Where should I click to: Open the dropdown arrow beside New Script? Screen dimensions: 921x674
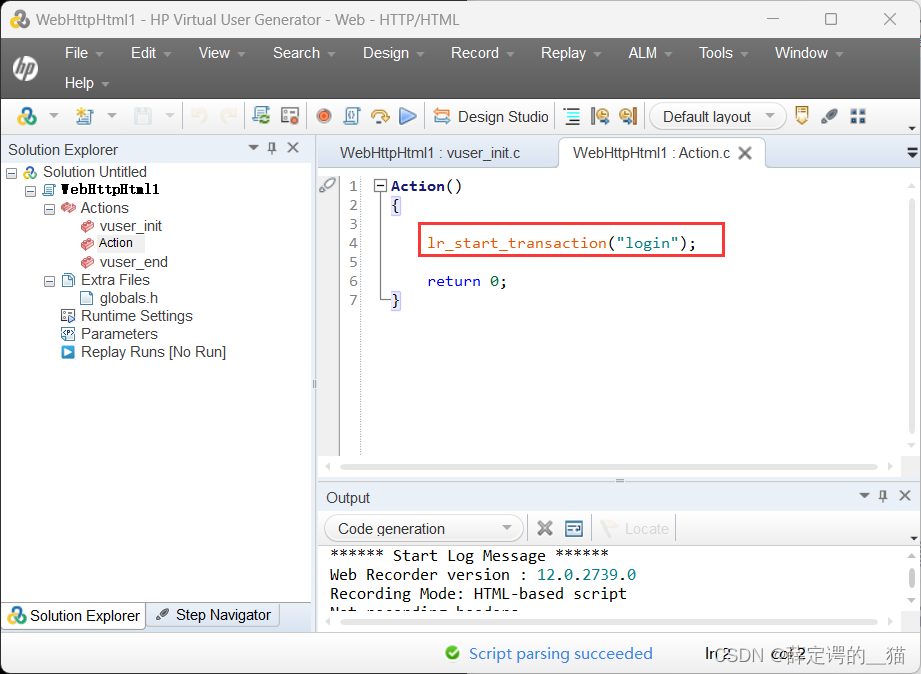54,116
